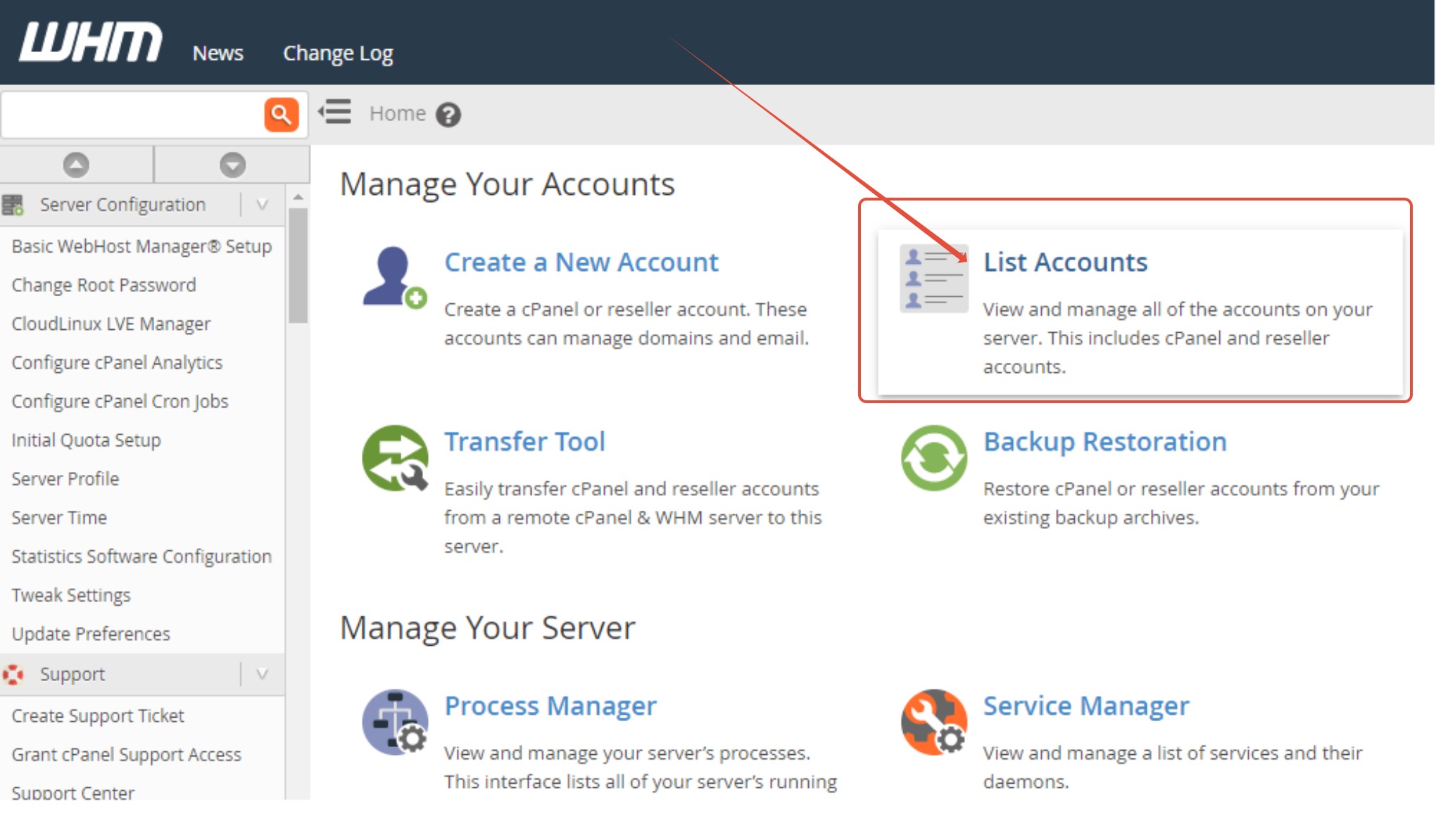Toggle the sidebar collapse menu icon

coord(335,113)
